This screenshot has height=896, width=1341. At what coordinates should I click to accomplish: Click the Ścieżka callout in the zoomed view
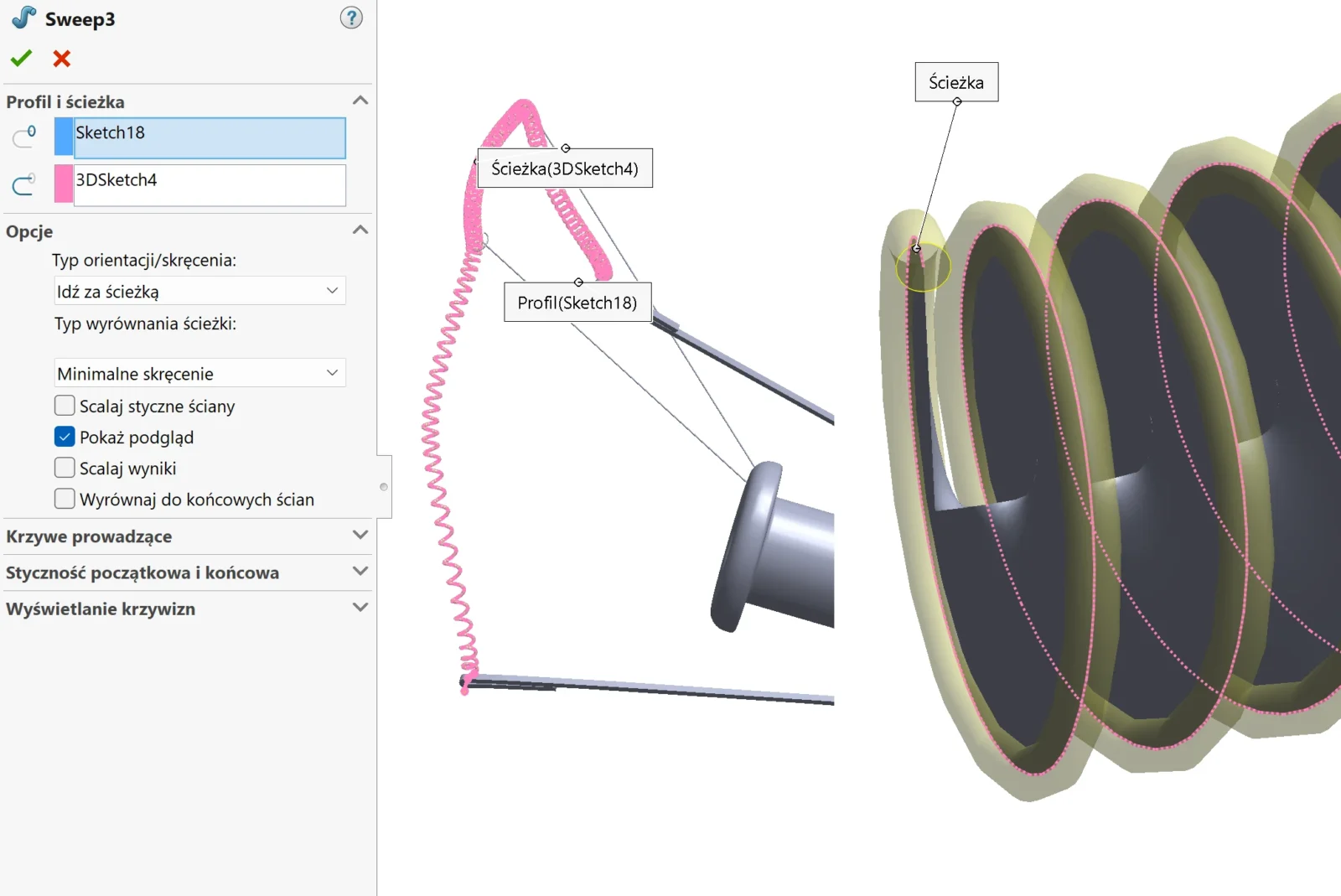[956, 82]
